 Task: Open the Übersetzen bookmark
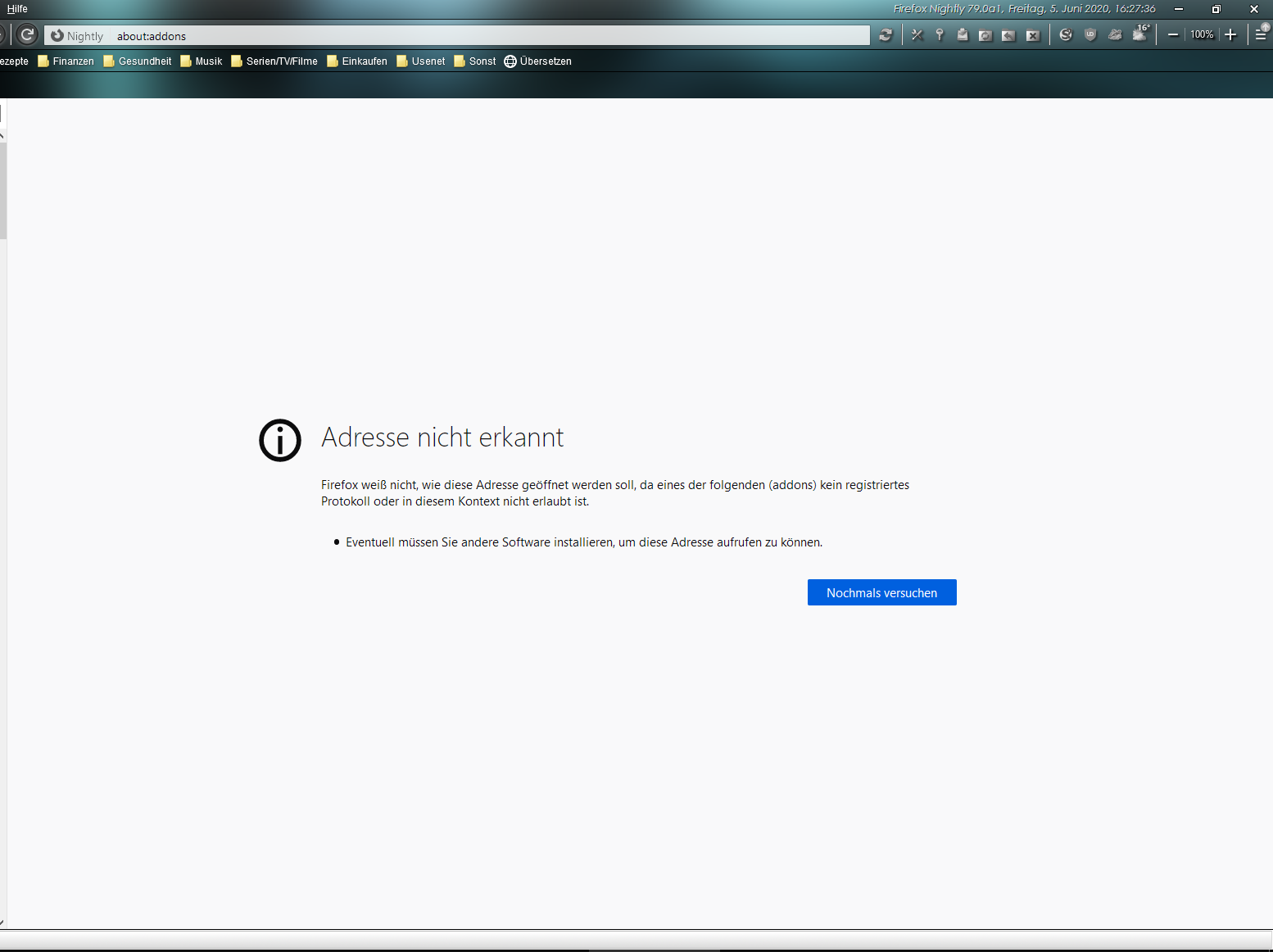coord(538,61)
